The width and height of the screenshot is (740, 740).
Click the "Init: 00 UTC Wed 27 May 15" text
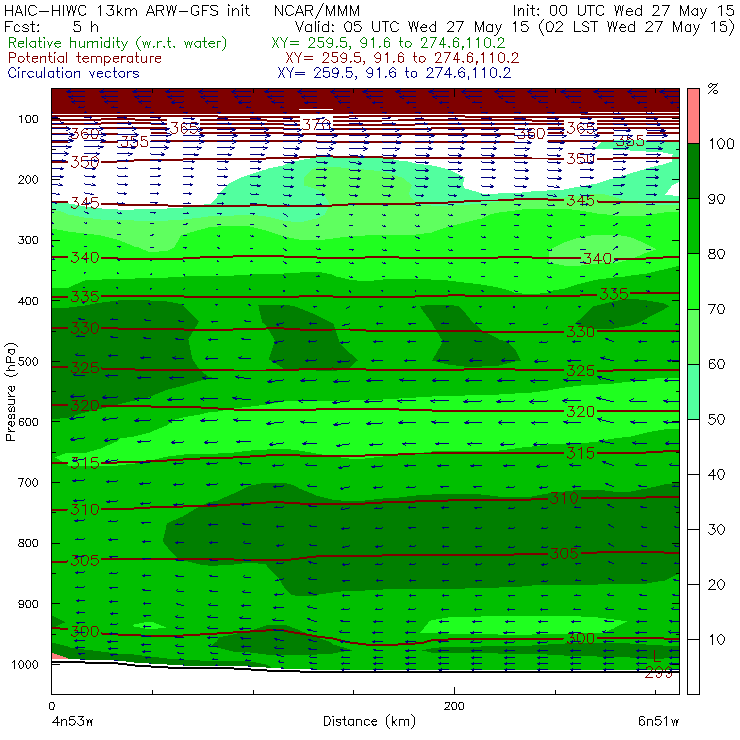pyautogui.click(x=623, y=10)
